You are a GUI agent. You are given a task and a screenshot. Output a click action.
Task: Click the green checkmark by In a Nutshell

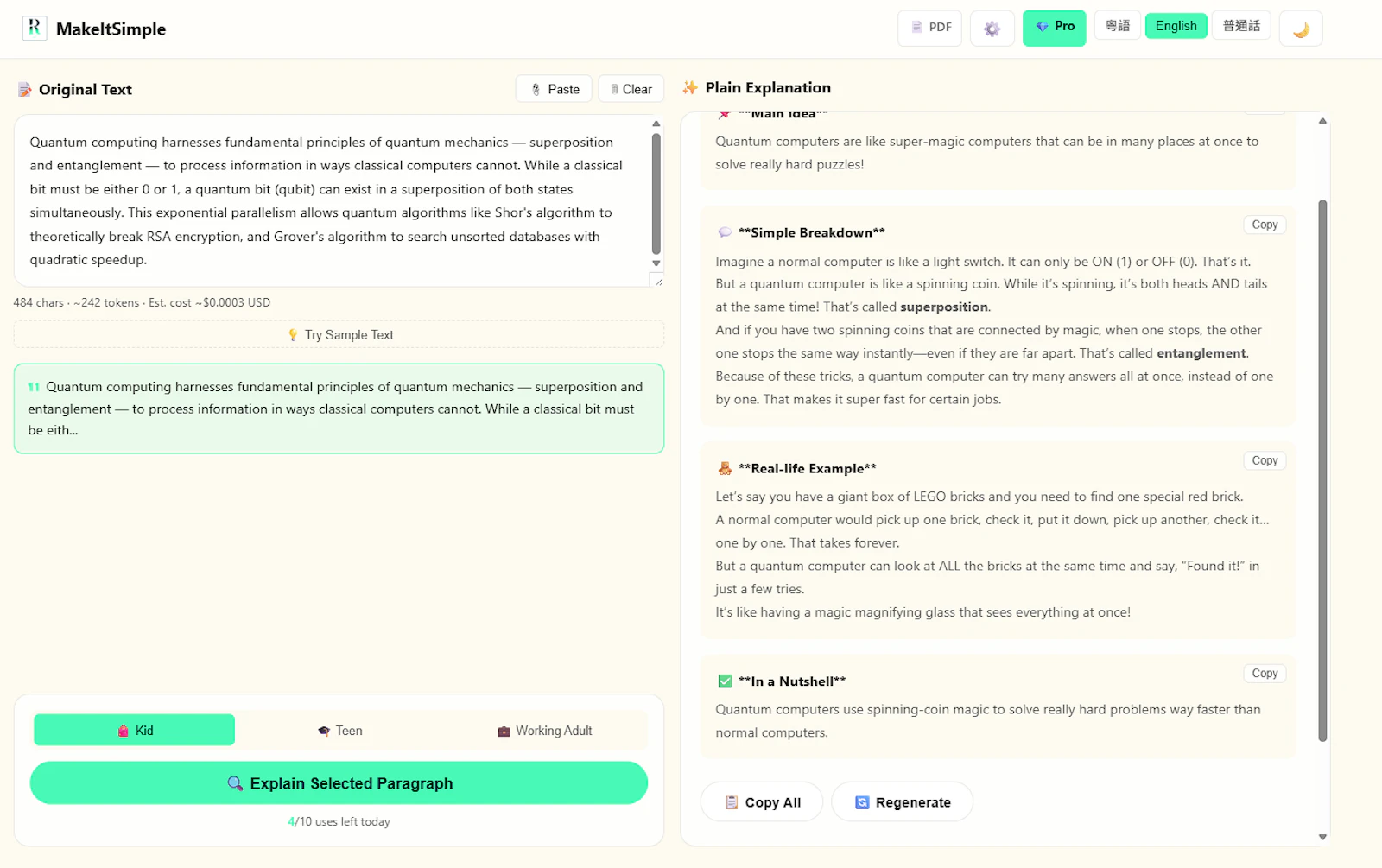[725, 681]
